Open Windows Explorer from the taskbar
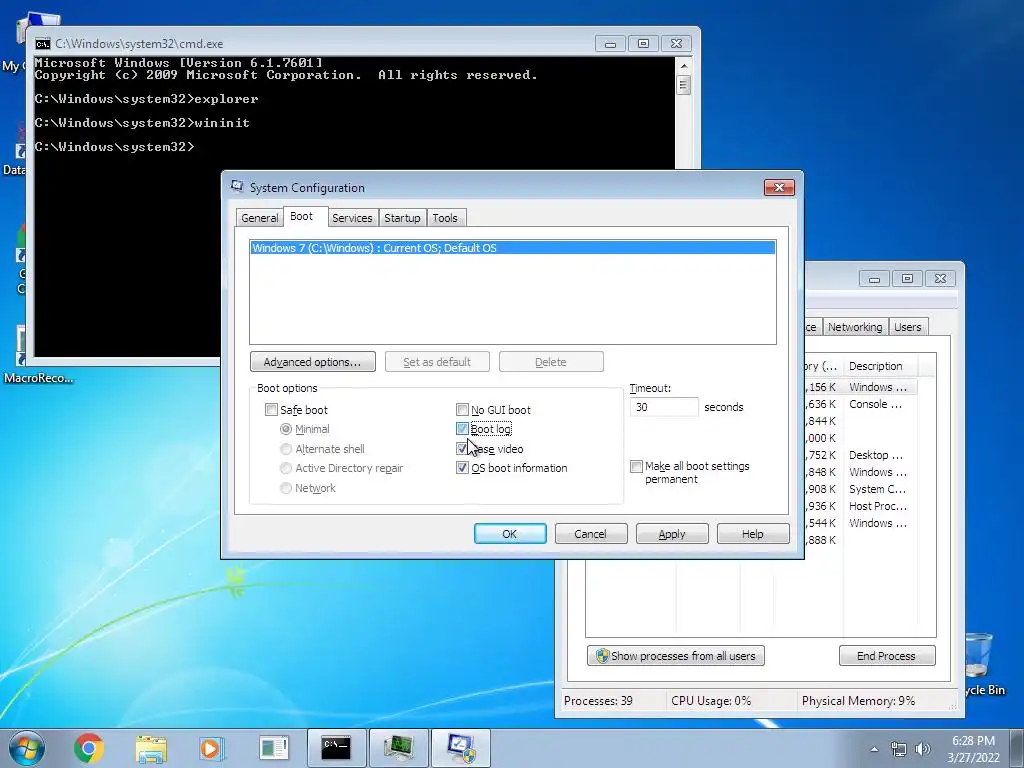1024x768 pixels. (151, 748)
